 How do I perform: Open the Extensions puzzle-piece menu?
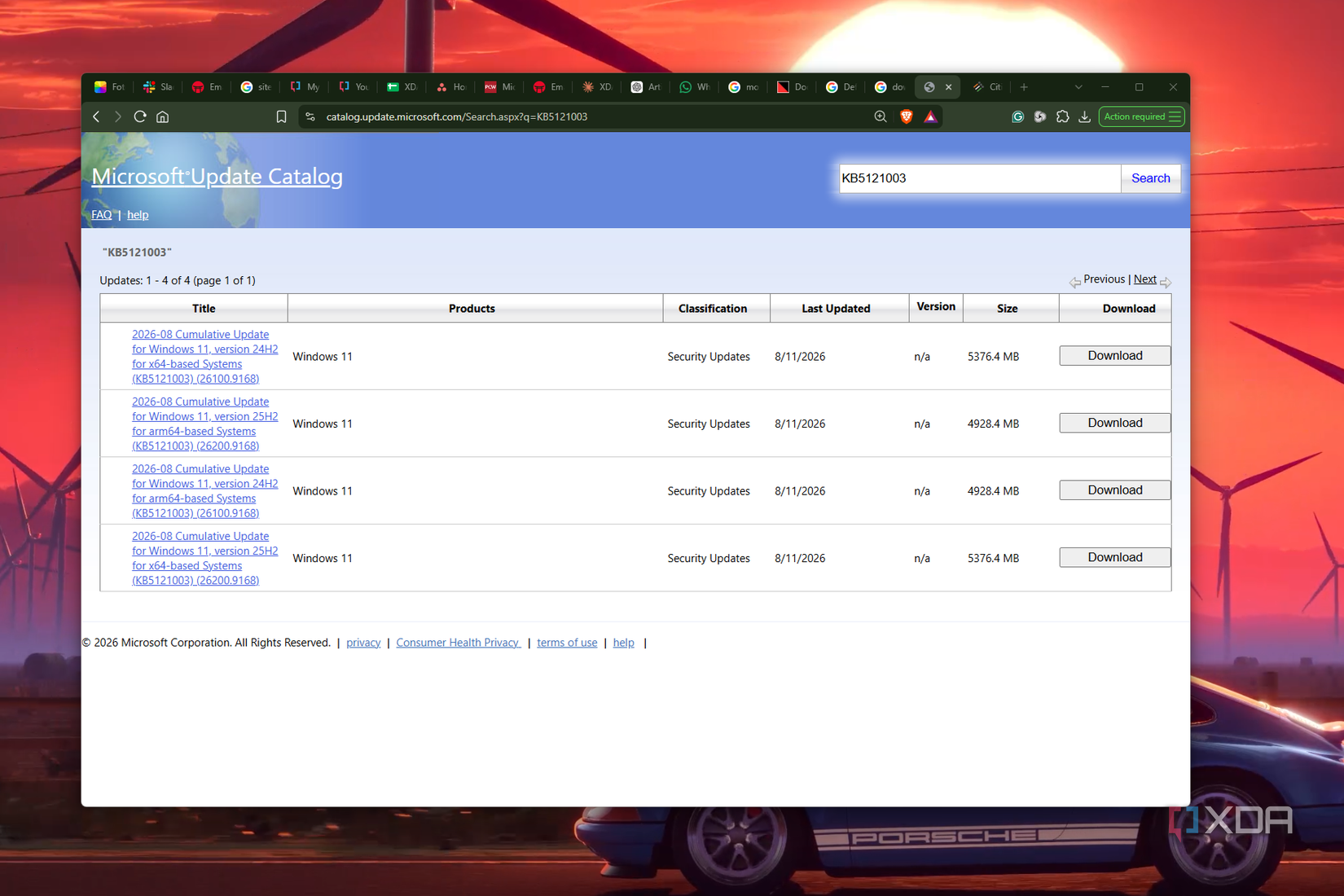coord(1062,116)
